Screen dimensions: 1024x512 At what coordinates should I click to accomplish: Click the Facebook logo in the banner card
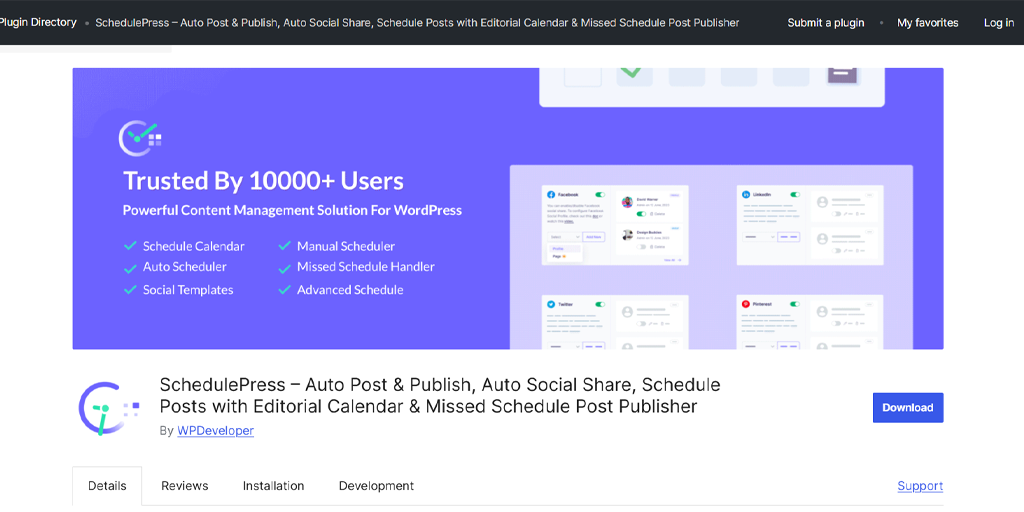[551, 195]
